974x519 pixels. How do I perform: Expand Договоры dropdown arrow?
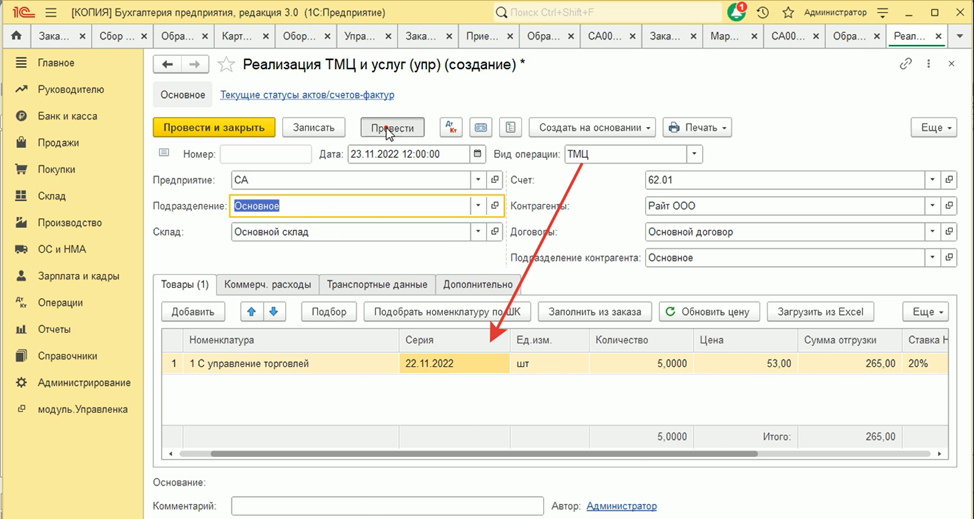[x=932, y=232]
